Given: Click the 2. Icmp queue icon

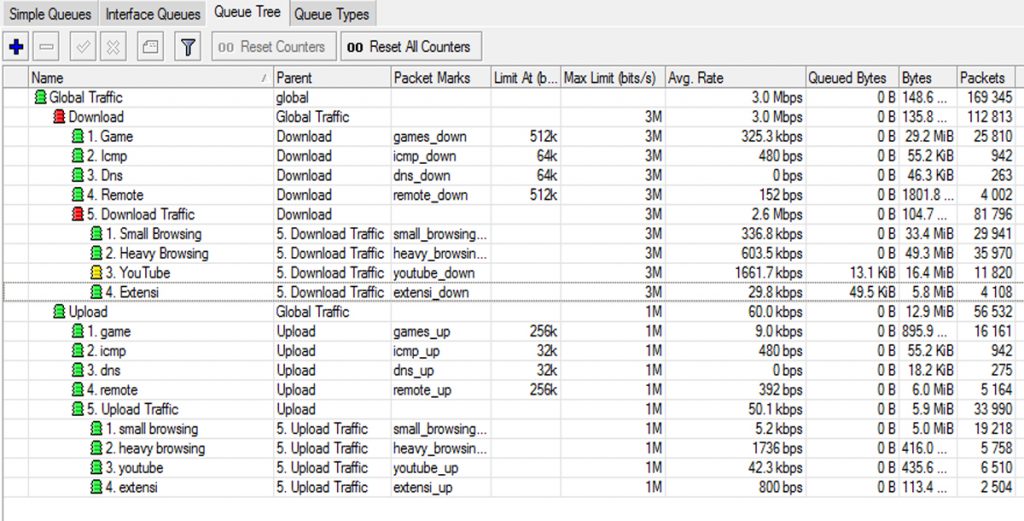Looking at the screenshot, I should 78,156.
